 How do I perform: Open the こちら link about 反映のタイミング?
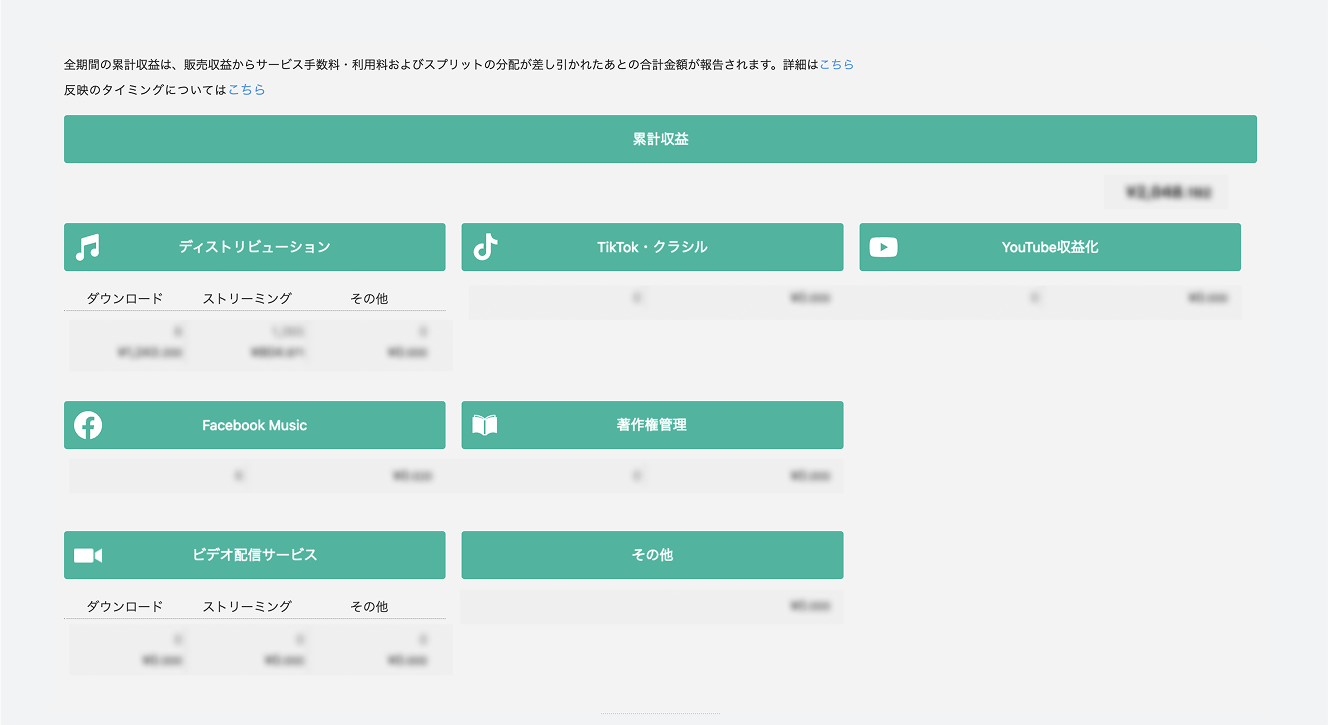[246, 89]
